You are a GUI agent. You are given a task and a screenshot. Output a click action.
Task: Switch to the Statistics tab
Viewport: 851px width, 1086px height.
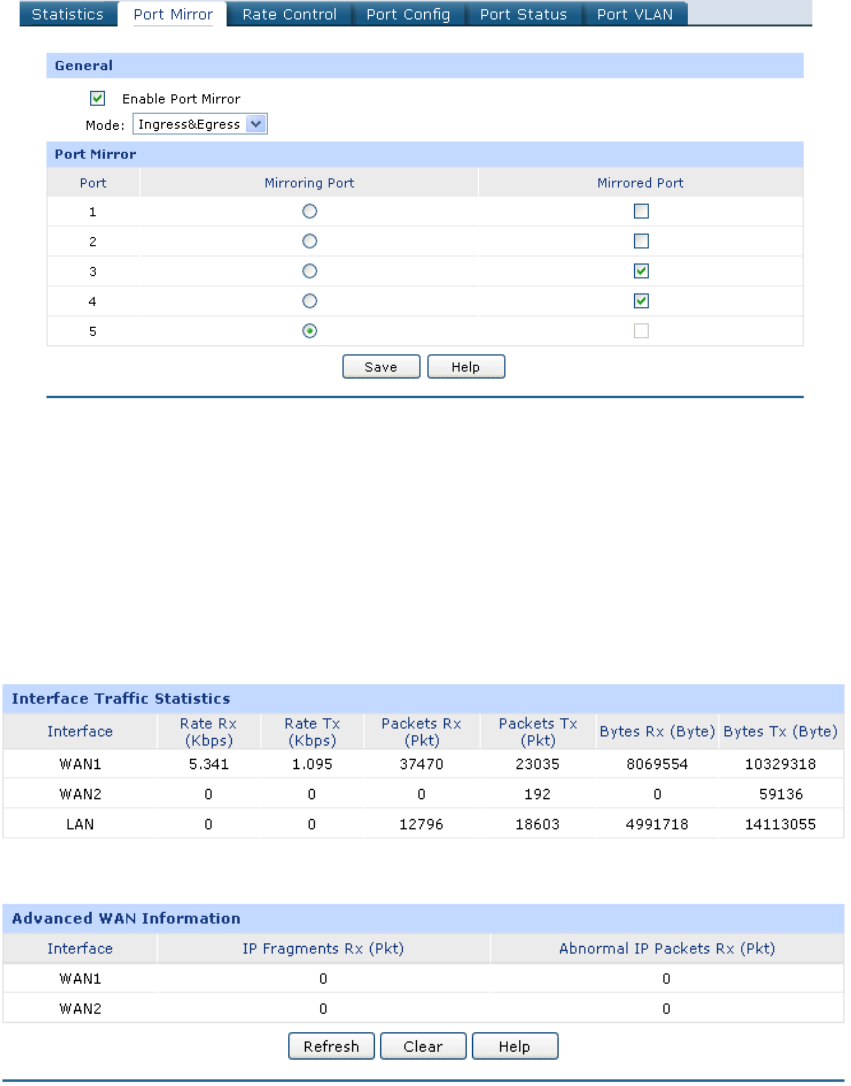point(68,14)
